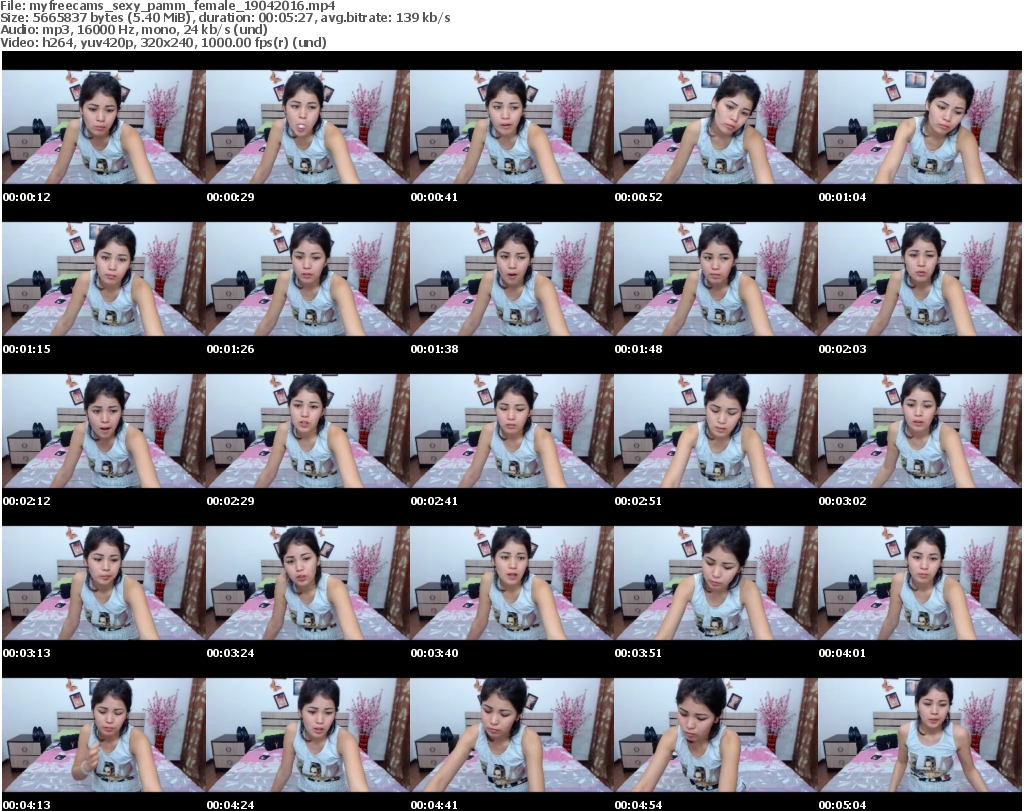
Task: Open the frame labeled 00:02:29
Action: pyautogui.click(x=308, y=431)
